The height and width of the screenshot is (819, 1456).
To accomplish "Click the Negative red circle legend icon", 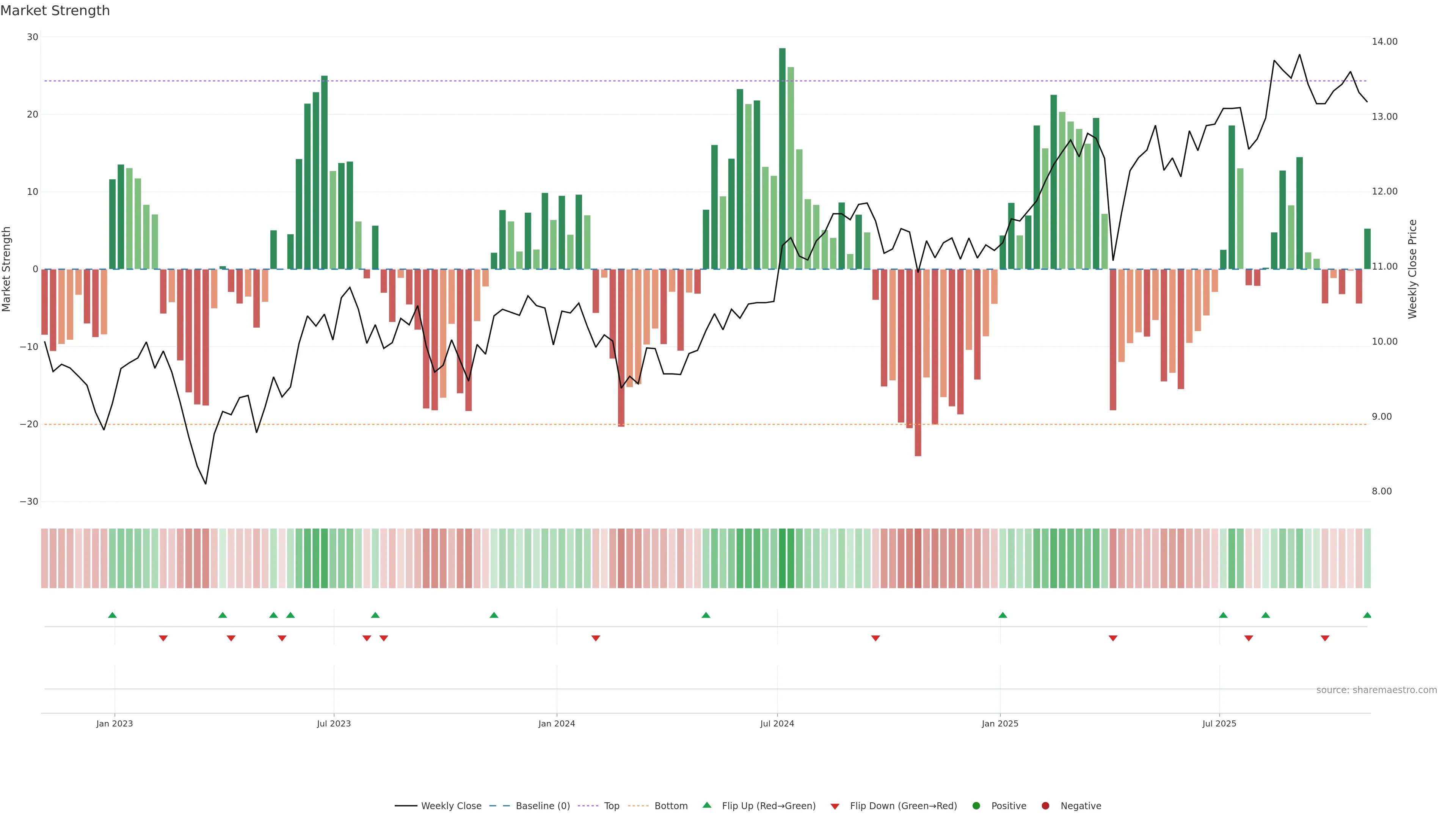I will coord(1045,805).
